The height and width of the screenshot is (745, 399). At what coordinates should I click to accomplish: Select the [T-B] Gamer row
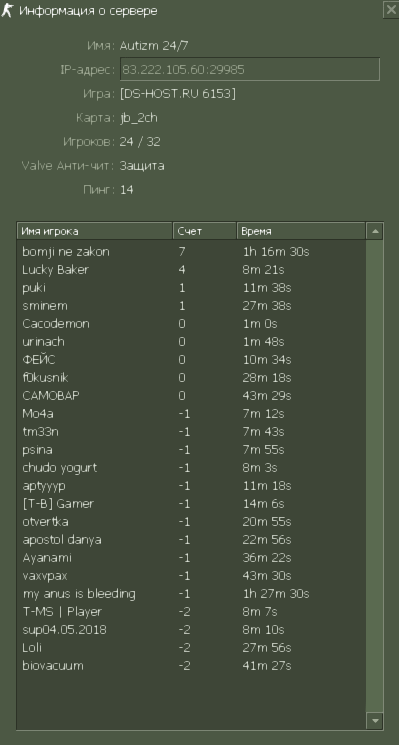pos(191,504)
